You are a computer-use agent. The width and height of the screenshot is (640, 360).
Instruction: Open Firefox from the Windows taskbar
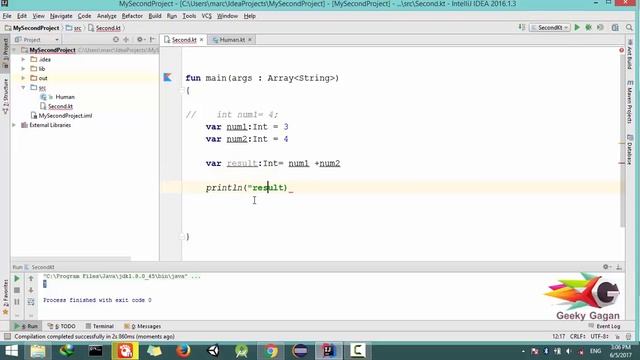click(183, 351)
